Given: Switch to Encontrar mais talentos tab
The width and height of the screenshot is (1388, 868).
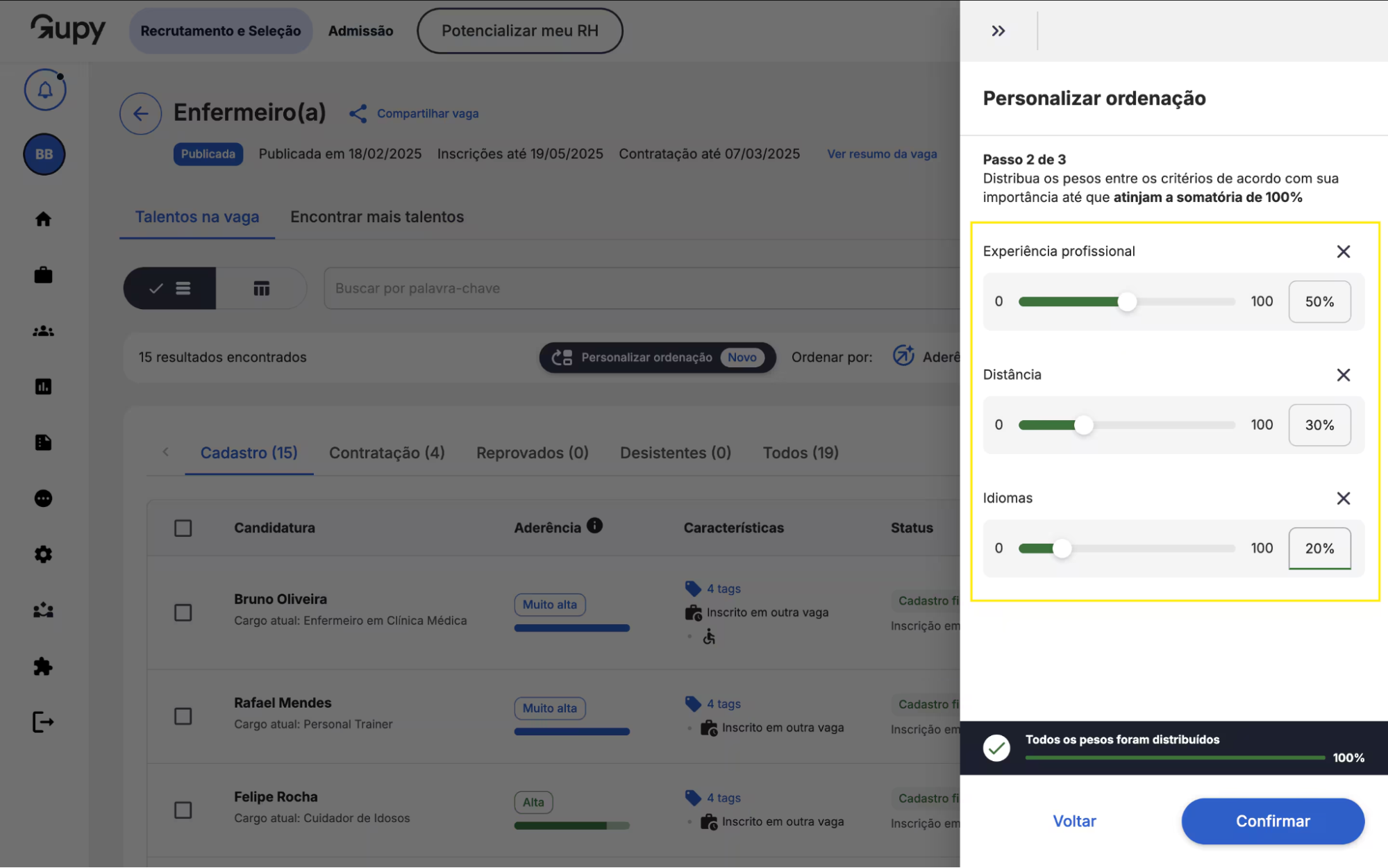Looking at the screenshot, I should pos(377,217).
